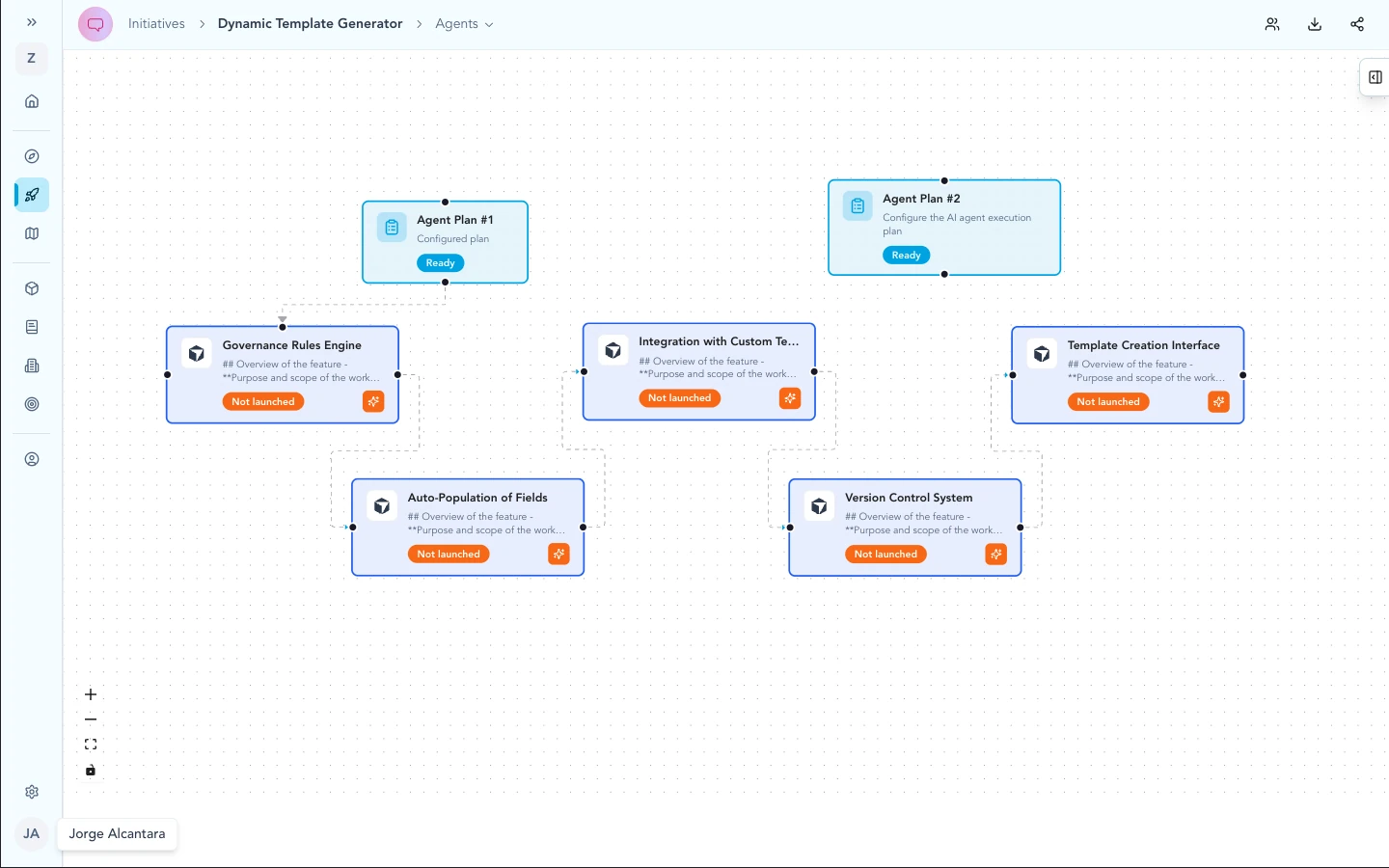Select the cube icon in the left sidebar

point(32,288)
